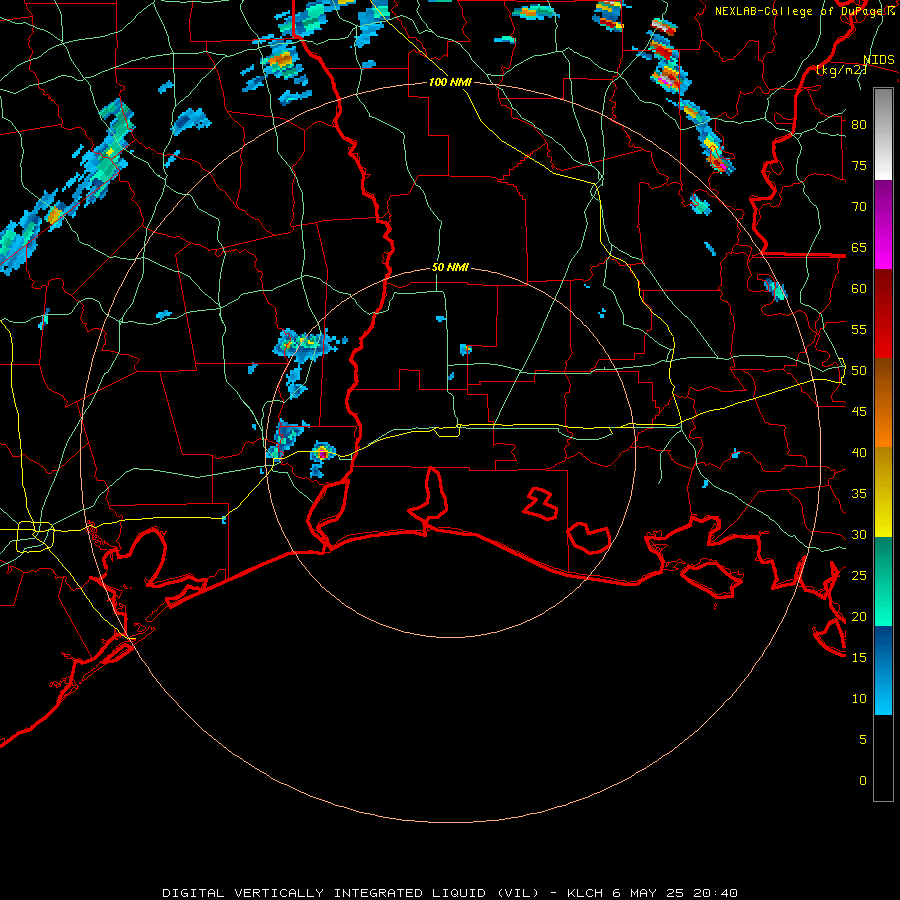Click the "(kg/m2)" units label
This screenshot has height=900, width=900.
click(x=841, y=70)
